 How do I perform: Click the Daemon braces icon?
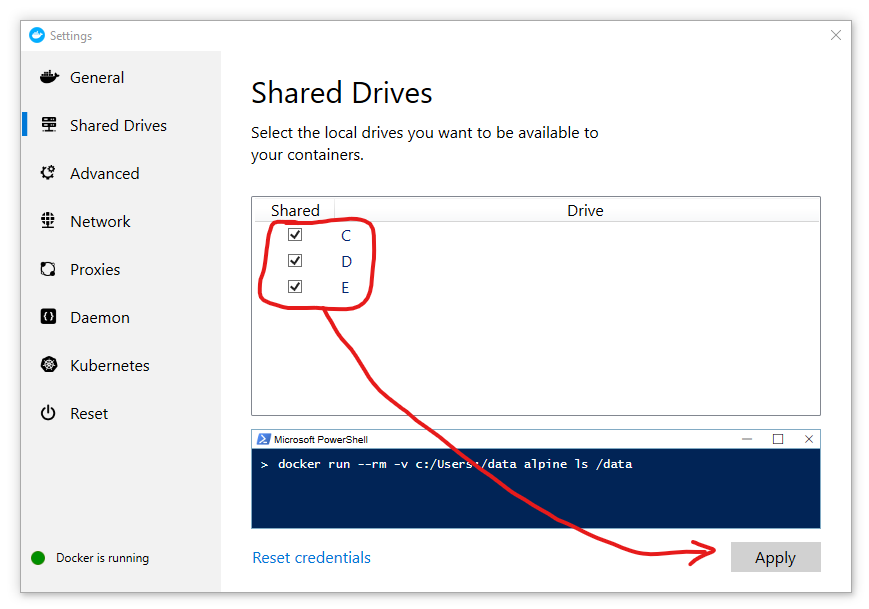[x=48, y=317]
